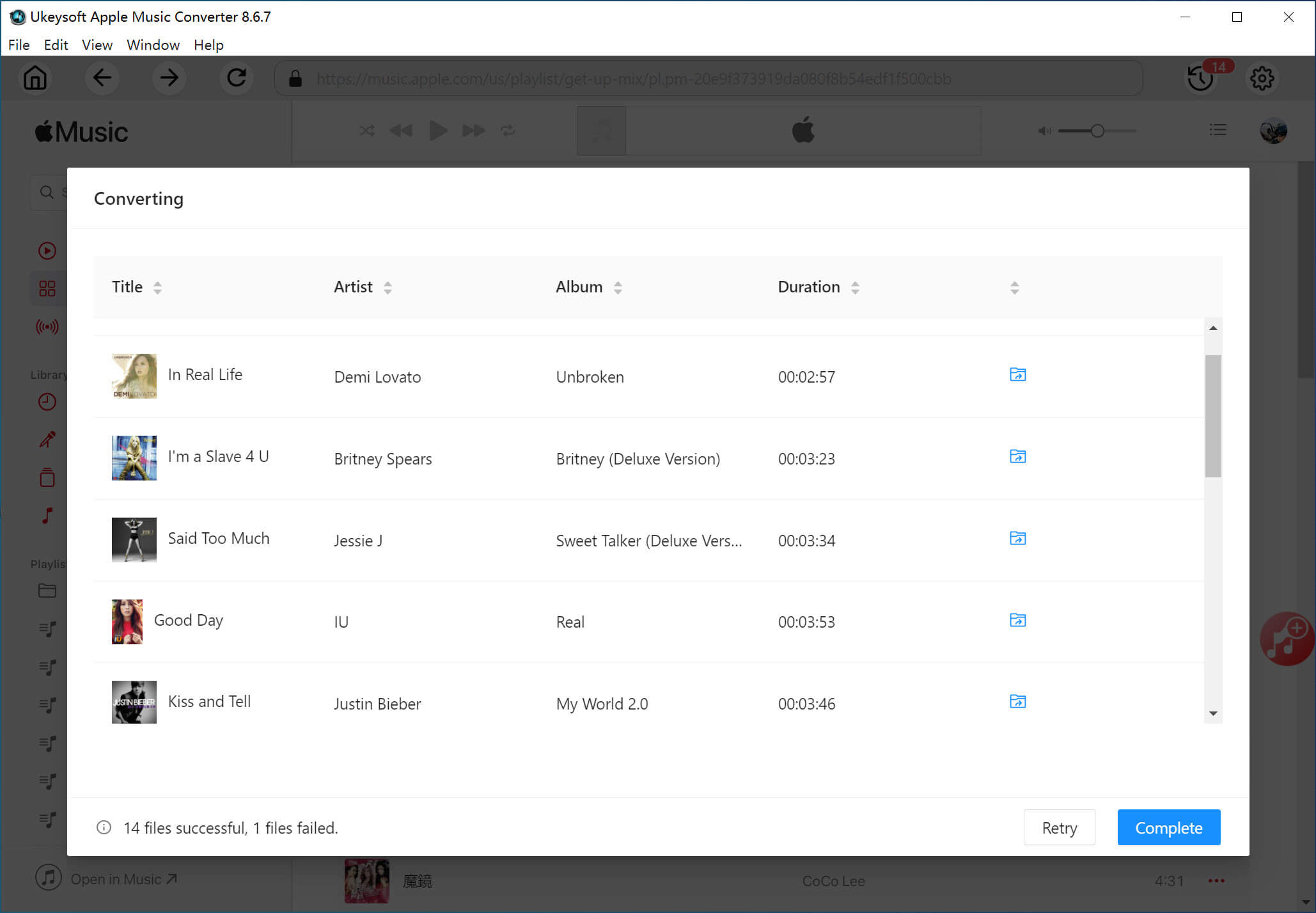Click the 'I'm a Slave 4 U' album thumbnail
Image resolution: width=1316 pixels, height=913 pixels.
pyautogui.click(x=133, y=457)
